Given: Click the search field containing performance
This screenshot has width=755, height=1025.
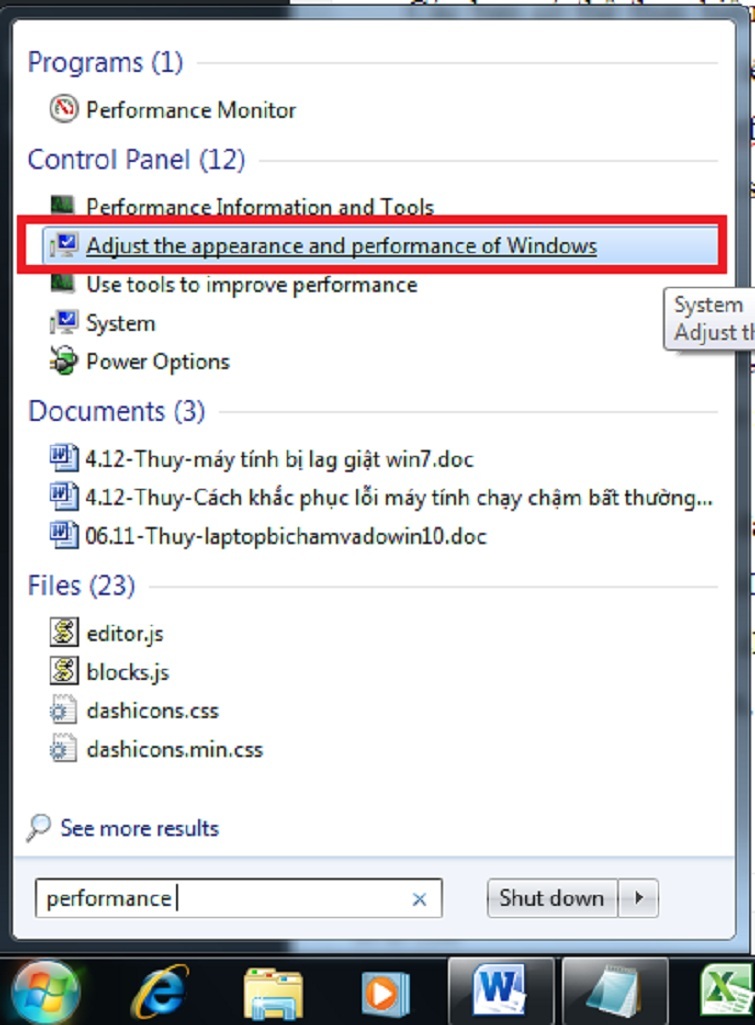Looking at the screenshot, I should tap(239, 898).
